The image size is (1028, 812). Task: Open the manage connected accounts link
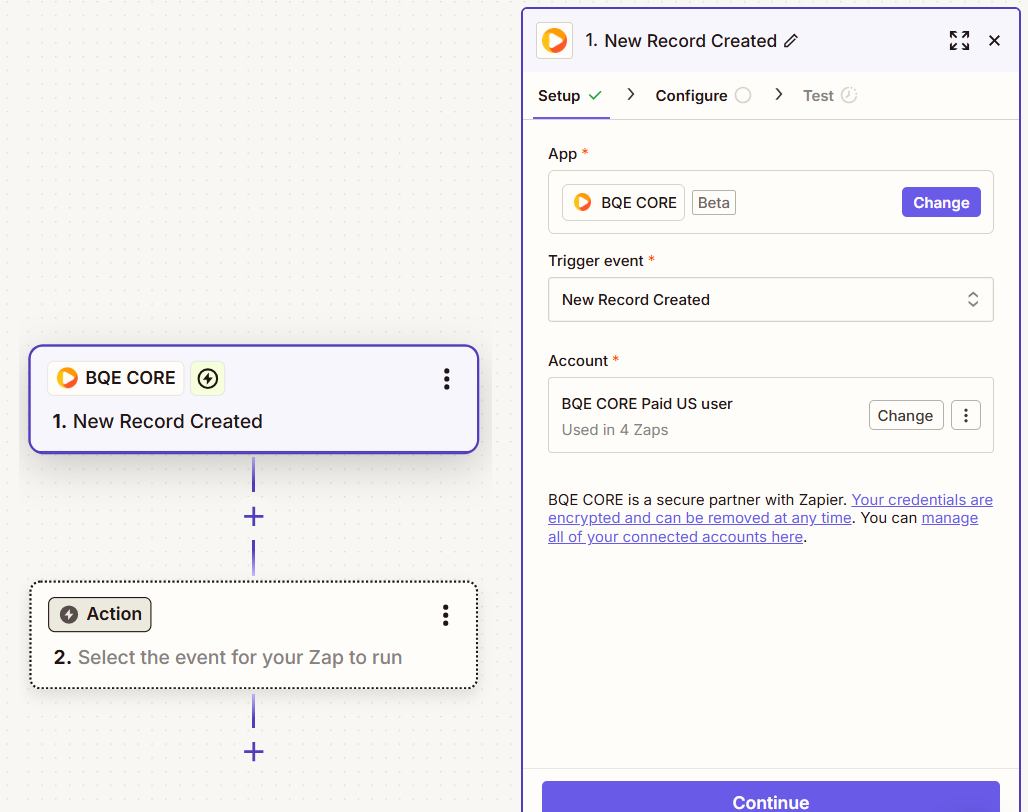coord(675,536)
